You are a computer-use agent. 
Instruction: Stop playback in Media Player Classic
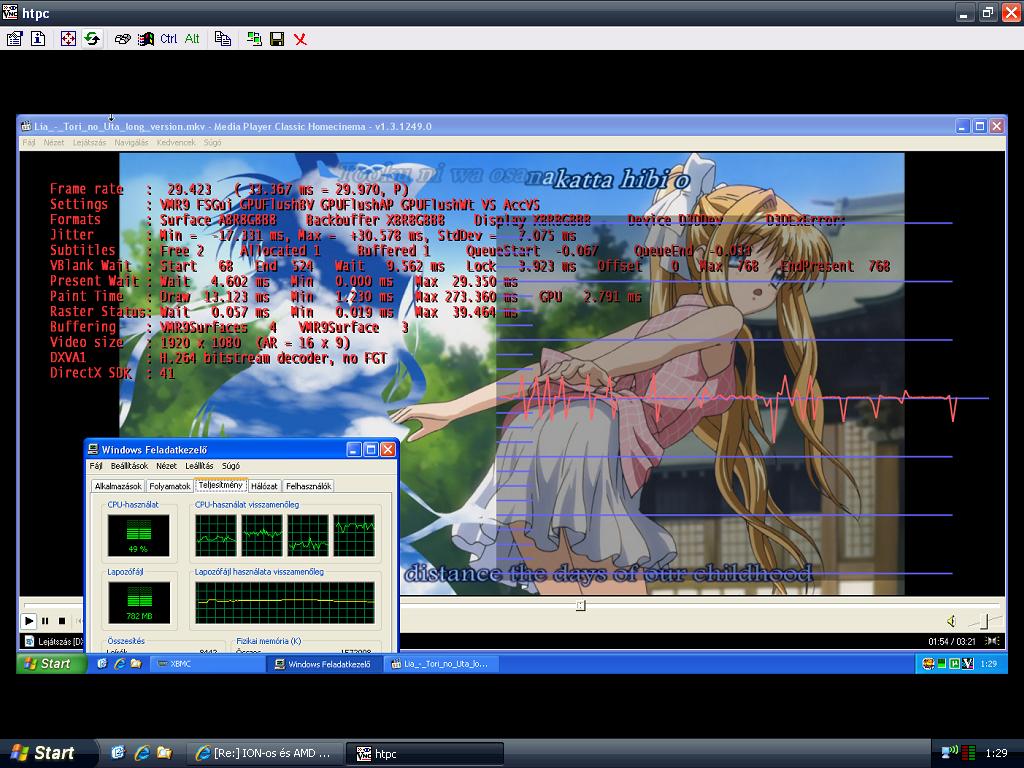coord(62,620)
